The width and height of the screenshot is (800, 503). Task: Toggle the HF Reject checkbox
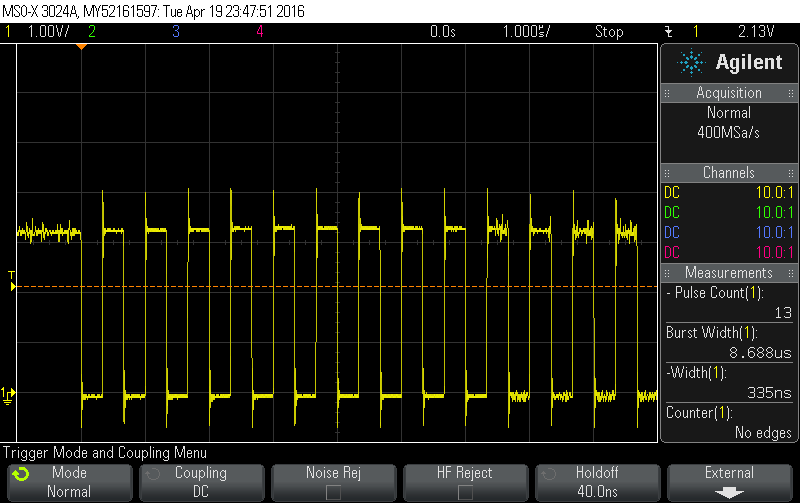[464, 492]
